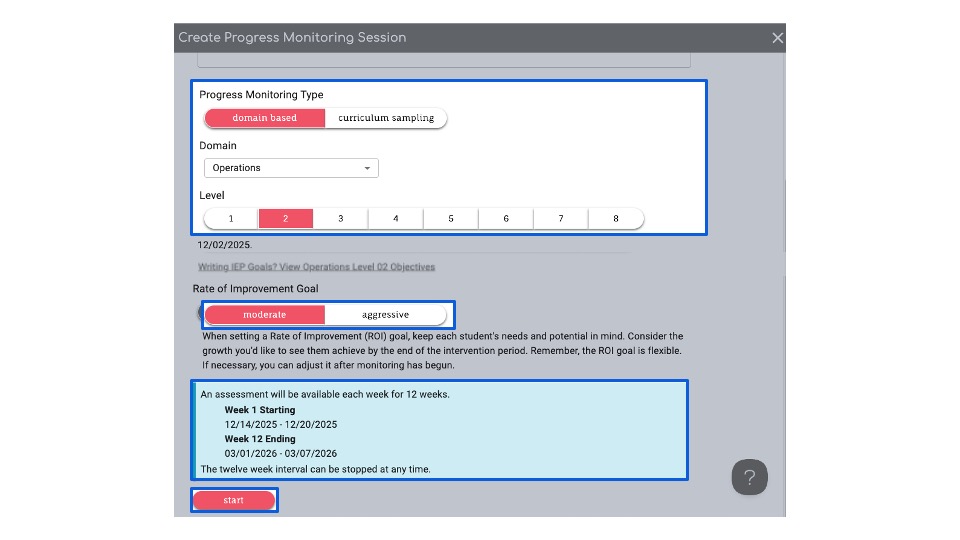Select Level 2
The height and width of the screenshot is (540, 960).
(x=285, y=219)
